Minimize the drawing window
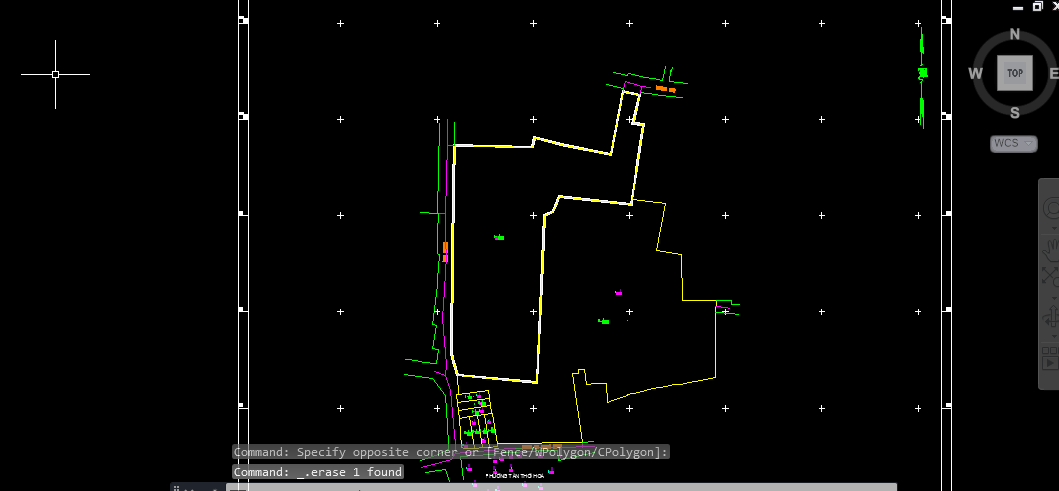Image resolution: width=1059 pixels, height=491 pixels. click(1017, 6)
